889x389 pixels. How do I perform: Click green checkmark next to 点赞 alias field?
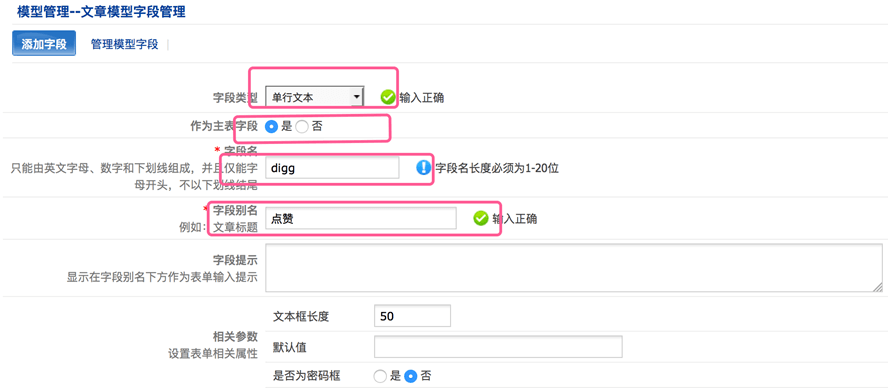click(x=481, y=218)
